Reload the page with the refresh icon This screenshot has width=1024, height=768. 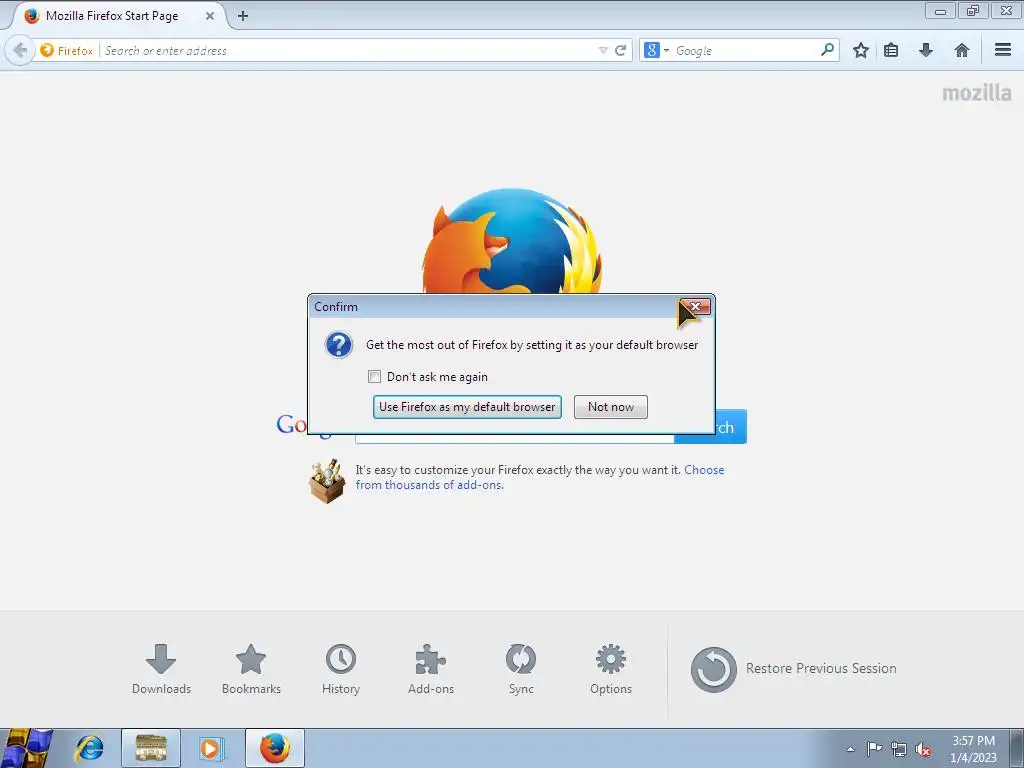coord(620,50)
